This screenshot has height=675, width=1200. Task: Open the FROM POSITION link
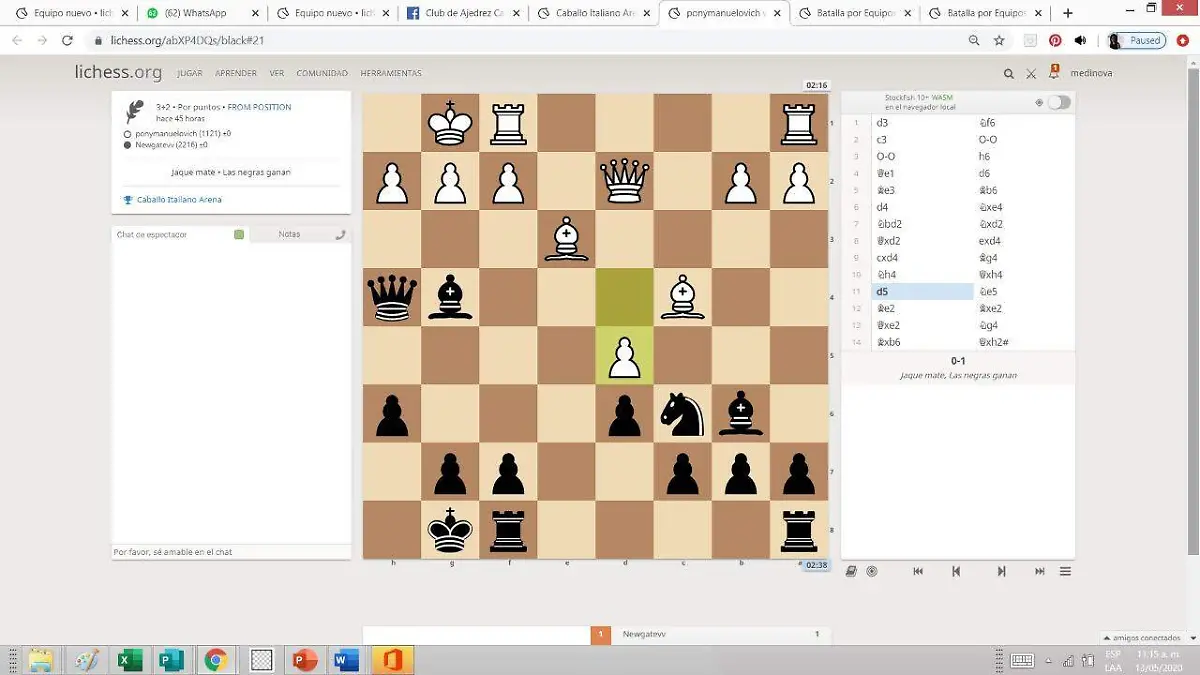[261, 107]
